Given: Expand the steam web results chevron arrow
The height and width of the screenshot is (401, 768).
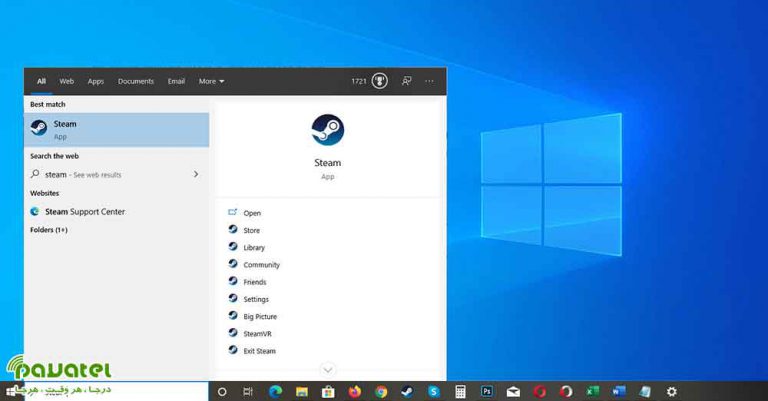Looking at the screenshot, I should tap(196, 174).
